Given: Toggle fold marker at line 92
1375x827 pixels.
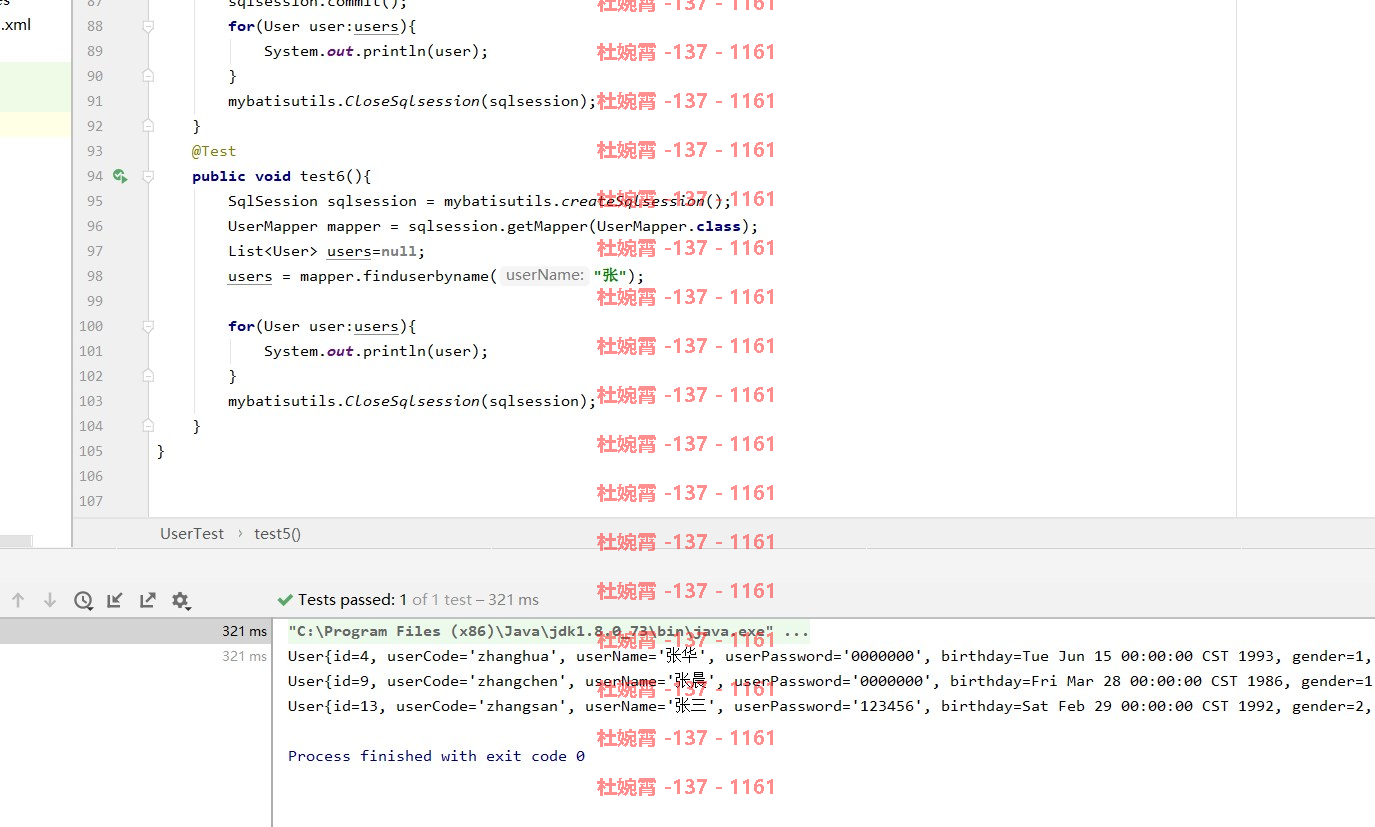Looking at the screenshot, I should [x=148, y=126].
